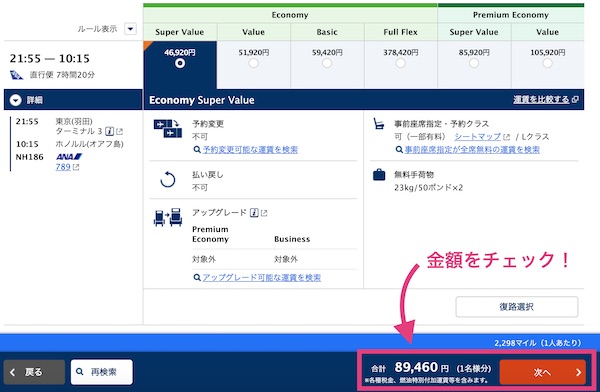This screenshot has height=392, width=600.
Task: Click external icon beside 運賃を比較する
Action: pyautogui.click(x=575, y=100)
